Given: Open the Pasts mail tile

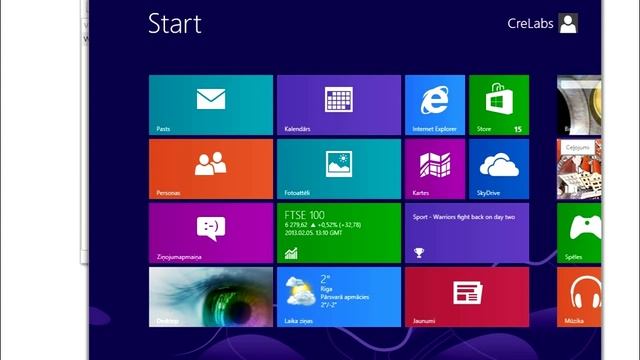Looking at the screenshot, I should click(x=211, y=105).
